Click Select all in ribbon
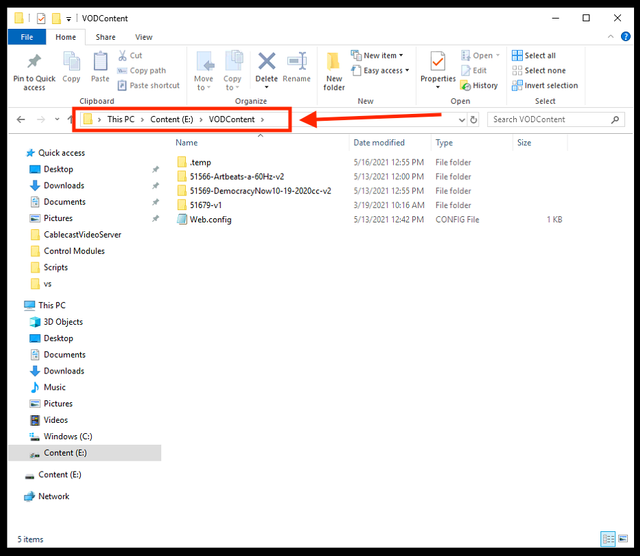 [533, 55]
